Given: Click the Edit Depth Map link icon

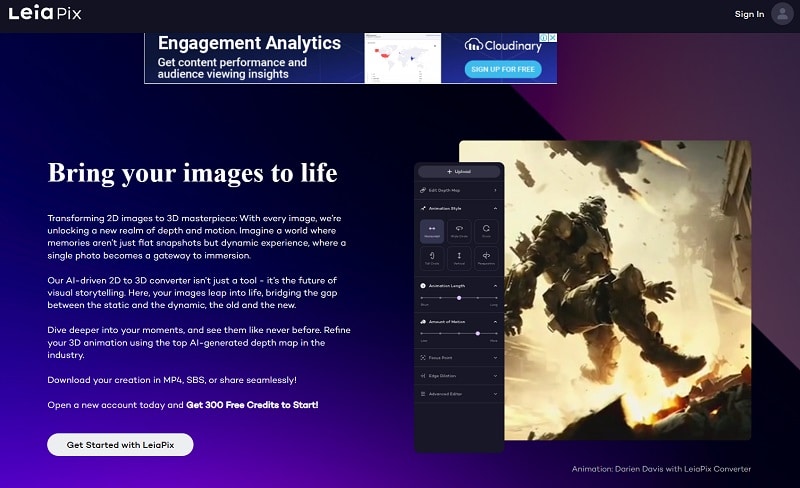Looking at the screenshot, I should coord(423,190).
